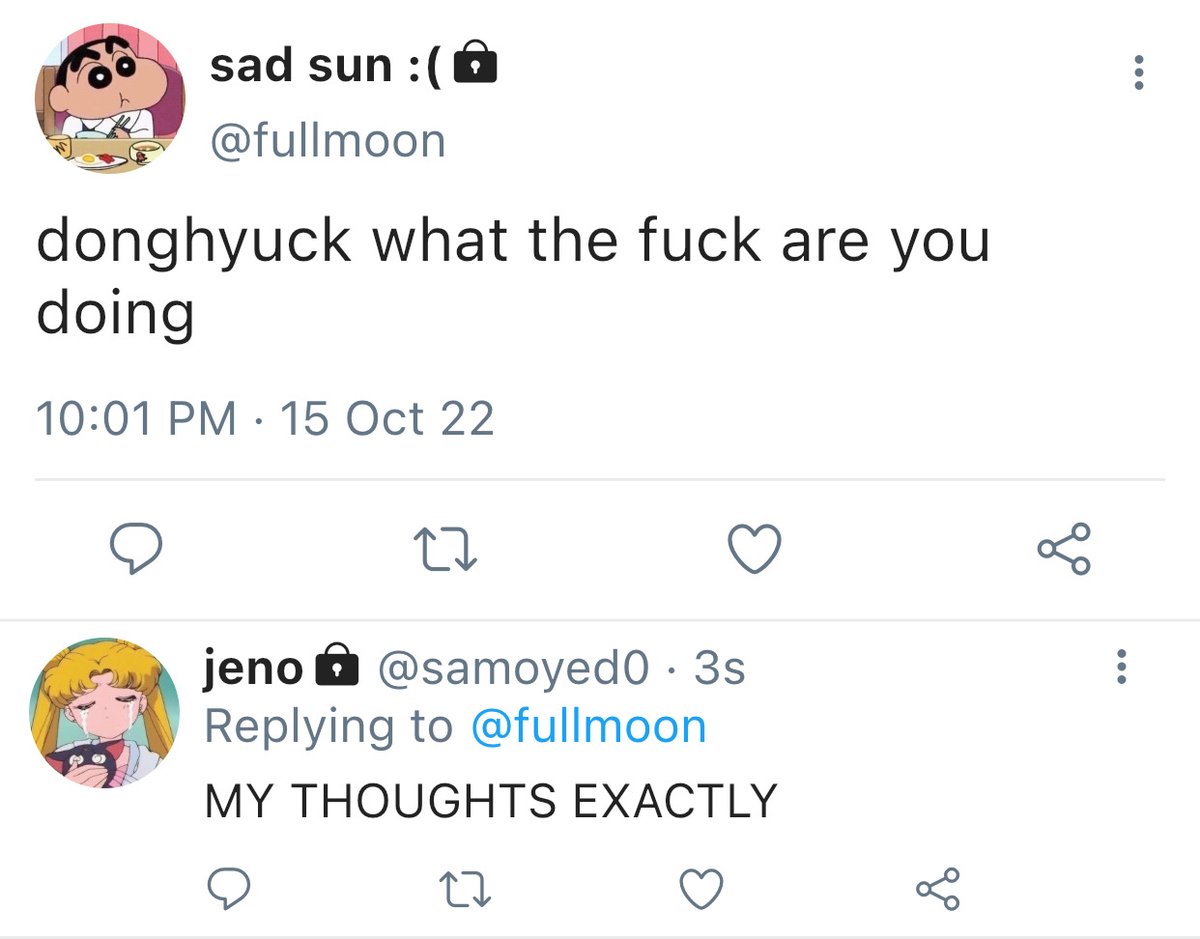Open more options for sad sun's tweet

point(1137,73)
